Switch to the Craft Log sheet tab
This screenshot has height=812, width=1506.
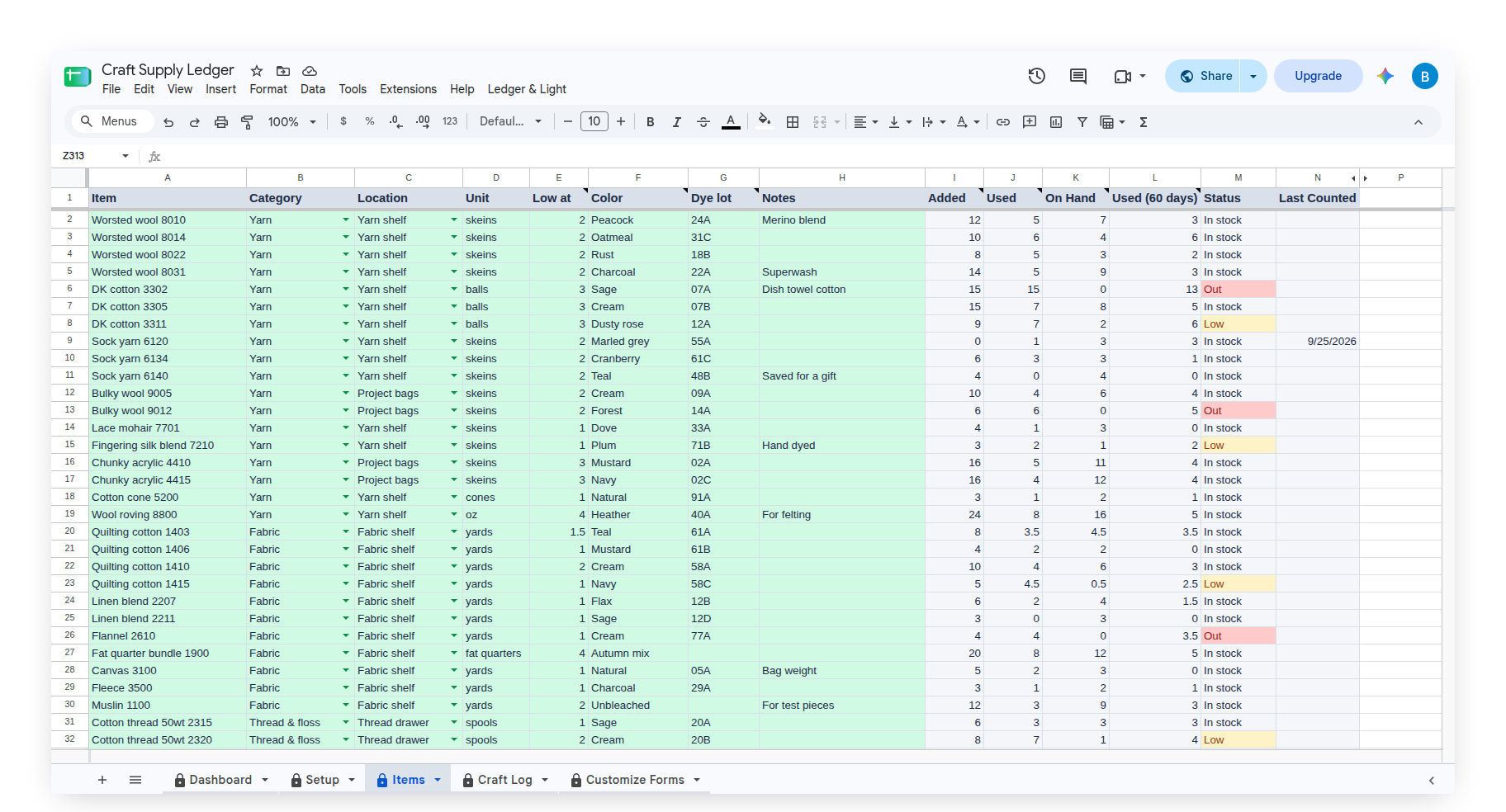point(504,780)
